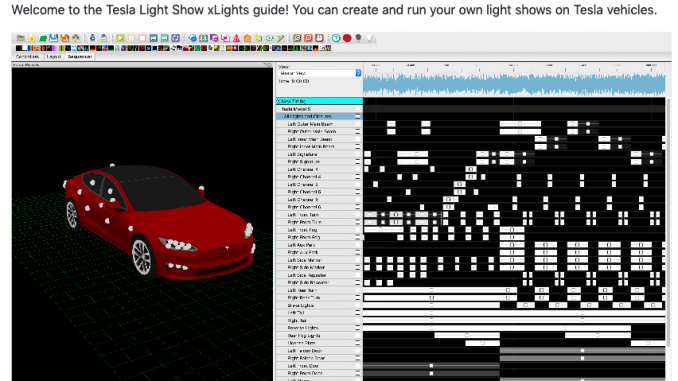
Task: Toggle the box on Tesla Model S row
Action: coord(358,109)
